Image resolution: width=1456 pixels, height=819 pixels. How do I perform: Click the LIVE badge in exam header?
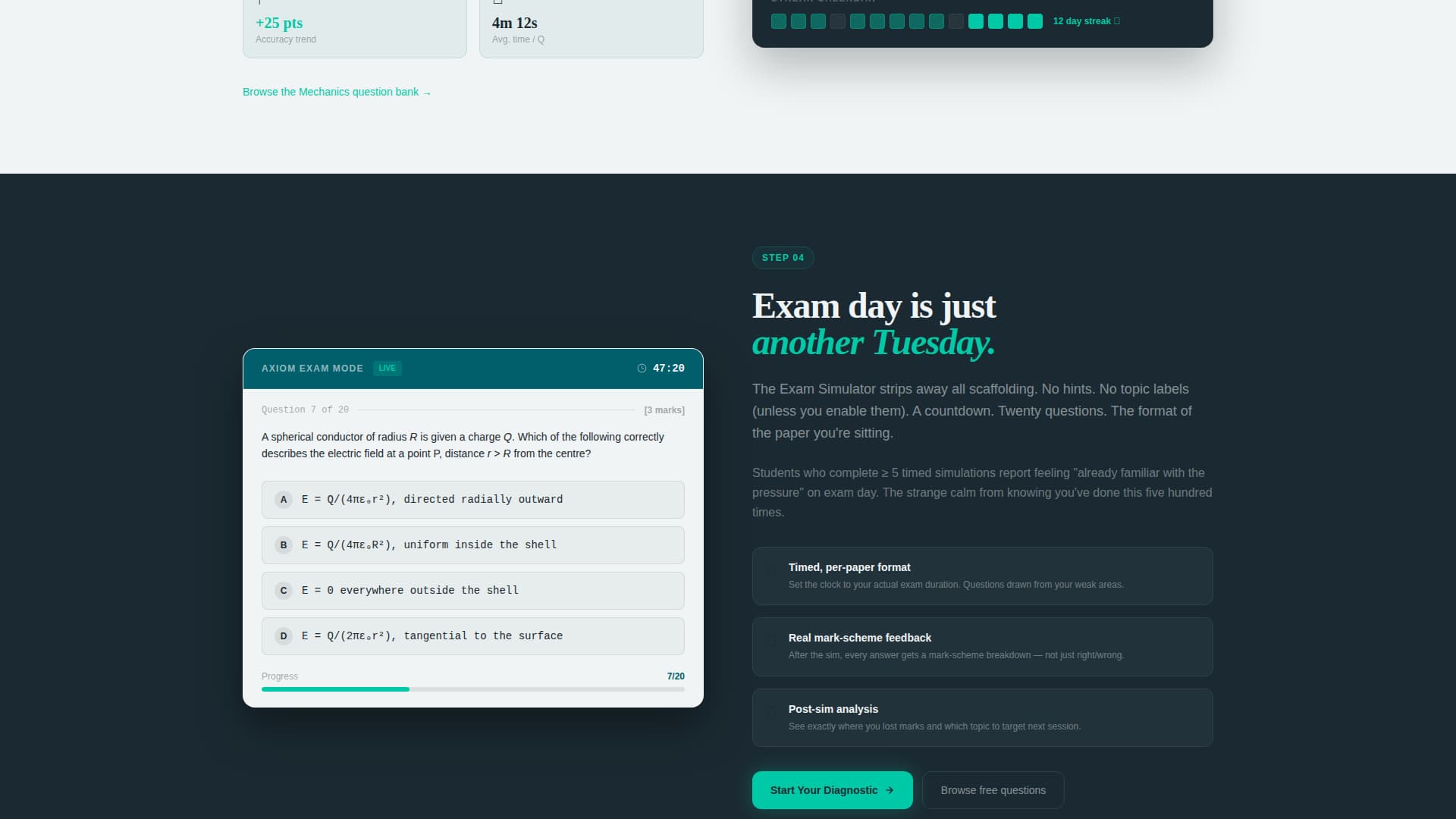(x=388, y=369)
